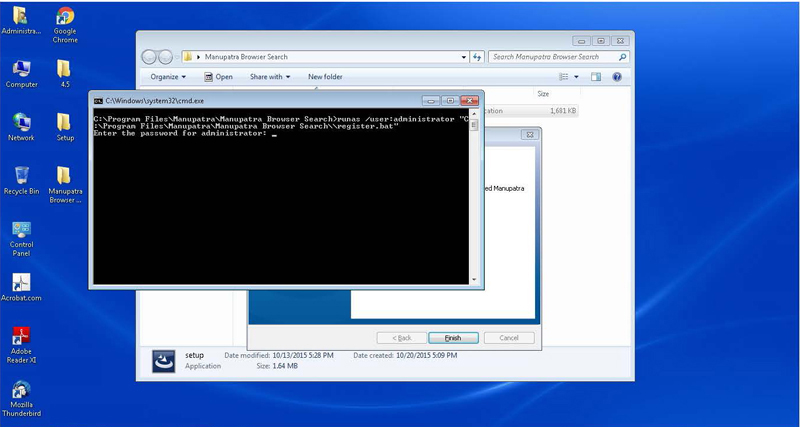Open the Recycle Bin
800x427 pixels.
point(21,181)
